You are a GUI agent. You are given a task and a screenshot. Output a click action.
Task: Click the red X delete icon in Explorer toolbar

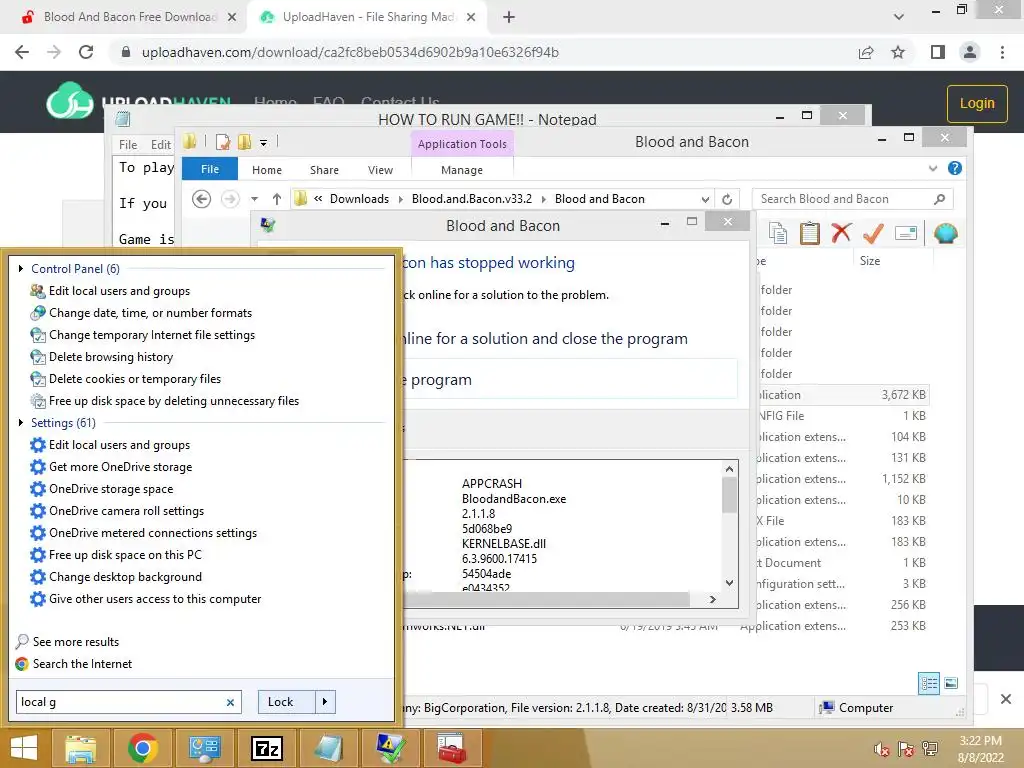click(x=841, y=233)
